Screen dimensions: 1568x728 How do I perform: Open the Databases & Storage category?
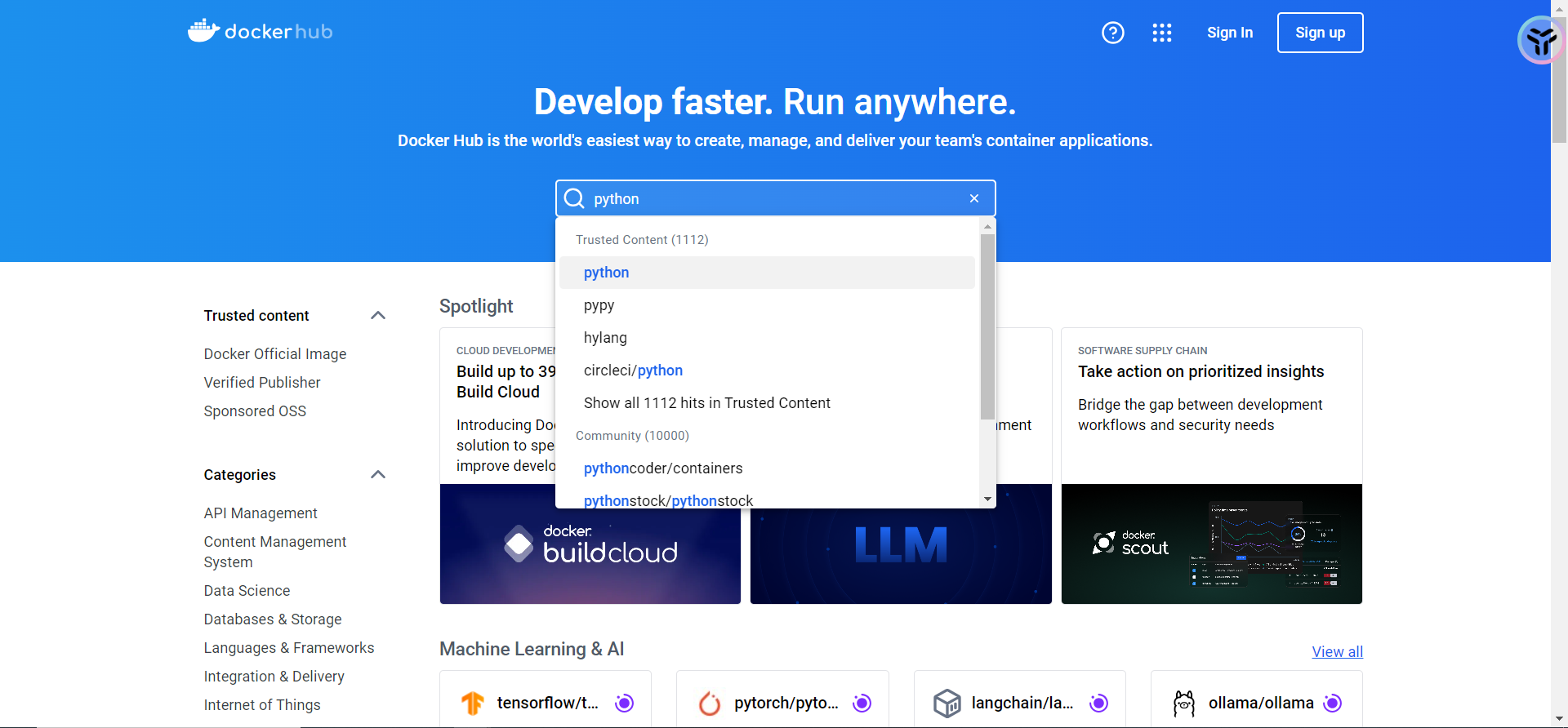(x=273, y=619)
